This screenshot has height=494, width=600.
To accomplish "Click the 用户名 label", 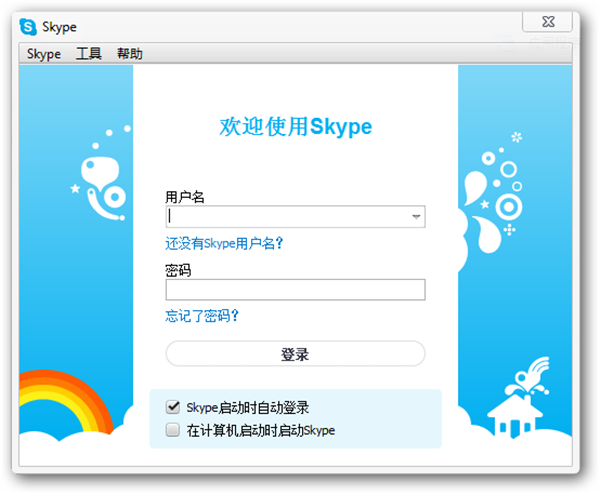I will [184, 197].
